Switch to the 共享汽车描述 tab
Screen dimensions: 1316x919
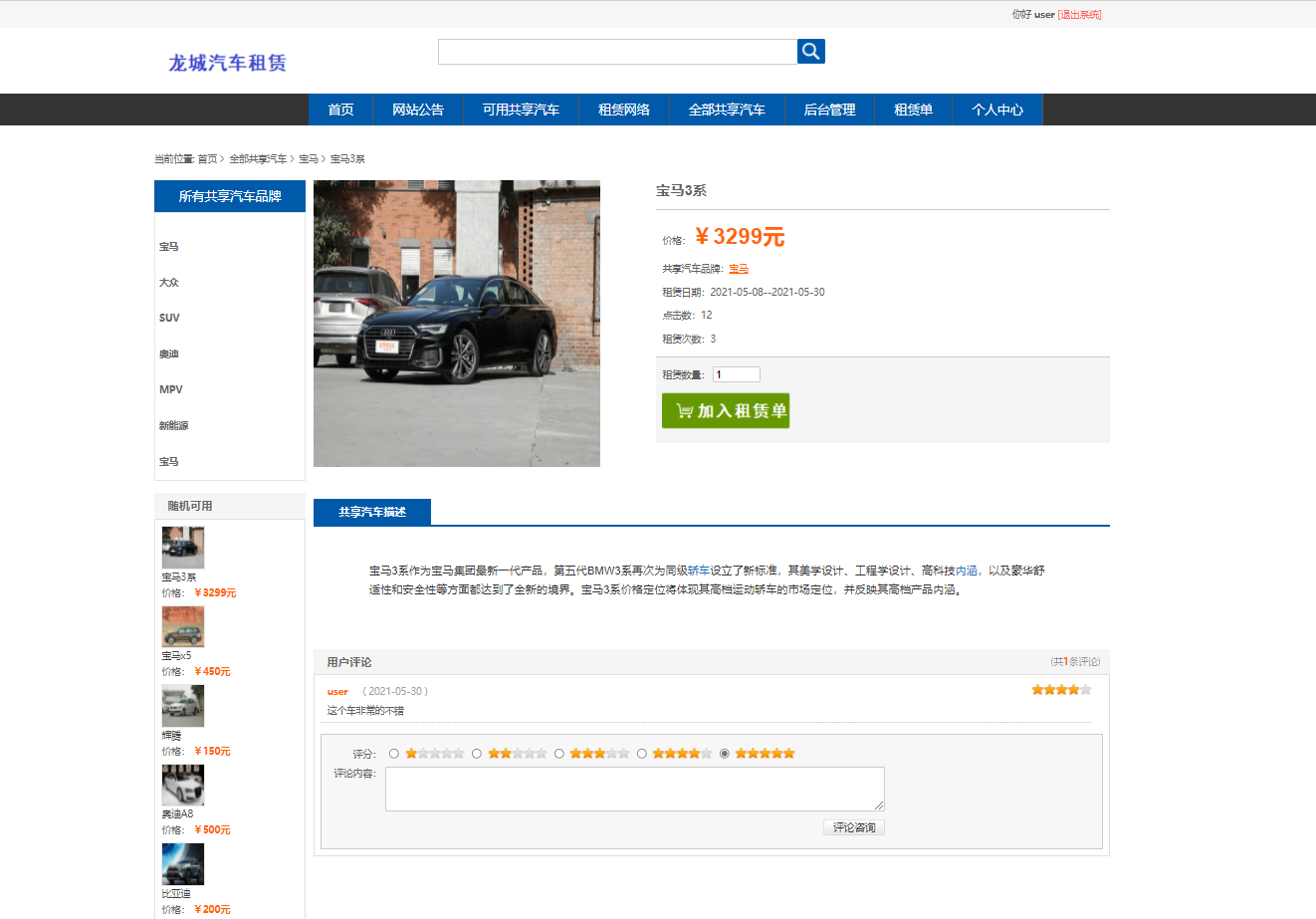(372, 512)
